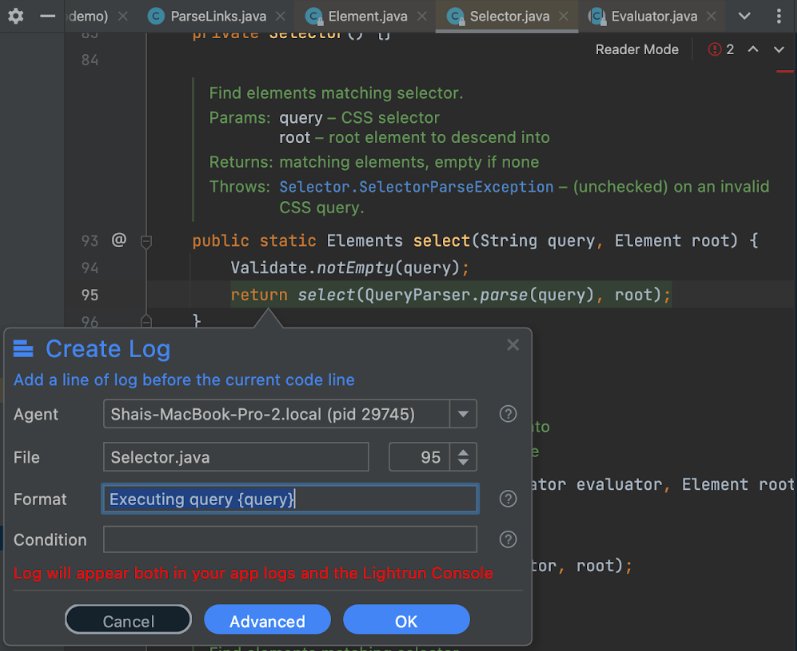Image resolution: width=797 pixels, height=651 pixels.
Task: Click the error stripe mark on the scrollbar
Action: coord(785,72)
